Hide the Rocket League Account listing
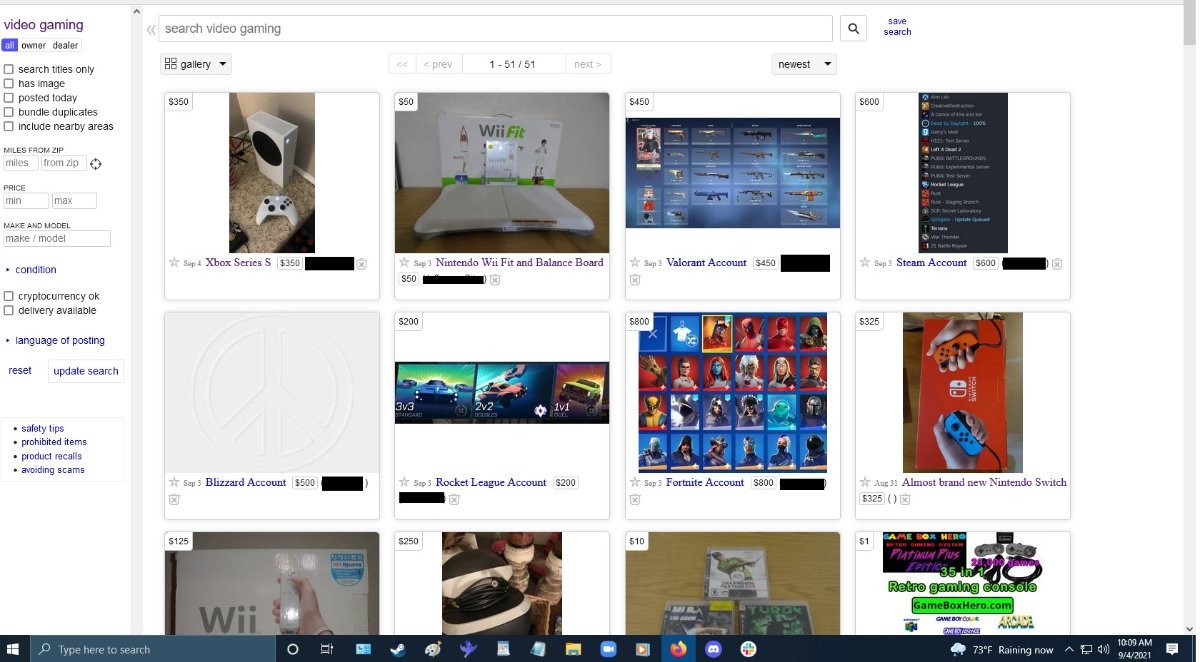Image resolution: width=1200 pixels, height=662 pixels. (454, 499)
